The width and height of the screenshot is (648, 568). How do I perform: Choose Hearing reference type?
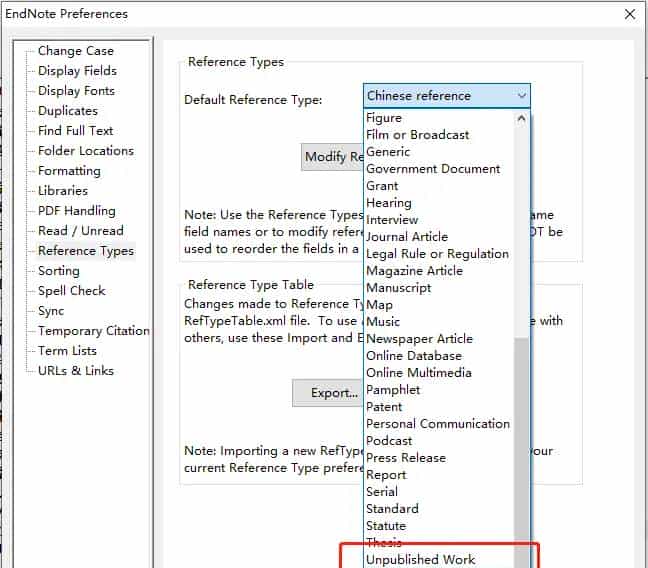pos(440,203)
